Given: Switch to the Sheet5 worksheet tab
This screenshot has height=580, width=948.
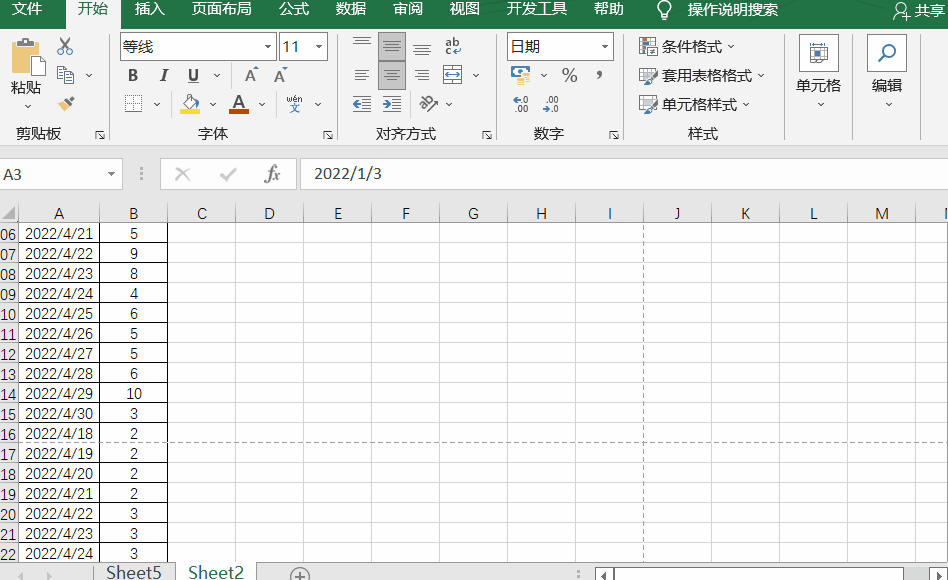Looking at the screenshot, I should (133, 572).
